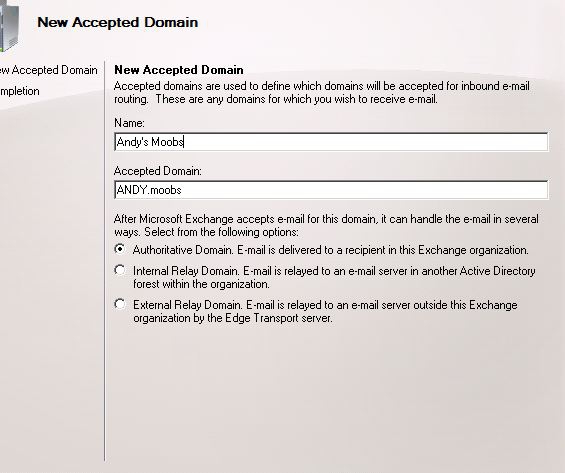Select the Authoritative Domain radio button
The height and width of the screenshot is (473, 565).
pos(120,249)
